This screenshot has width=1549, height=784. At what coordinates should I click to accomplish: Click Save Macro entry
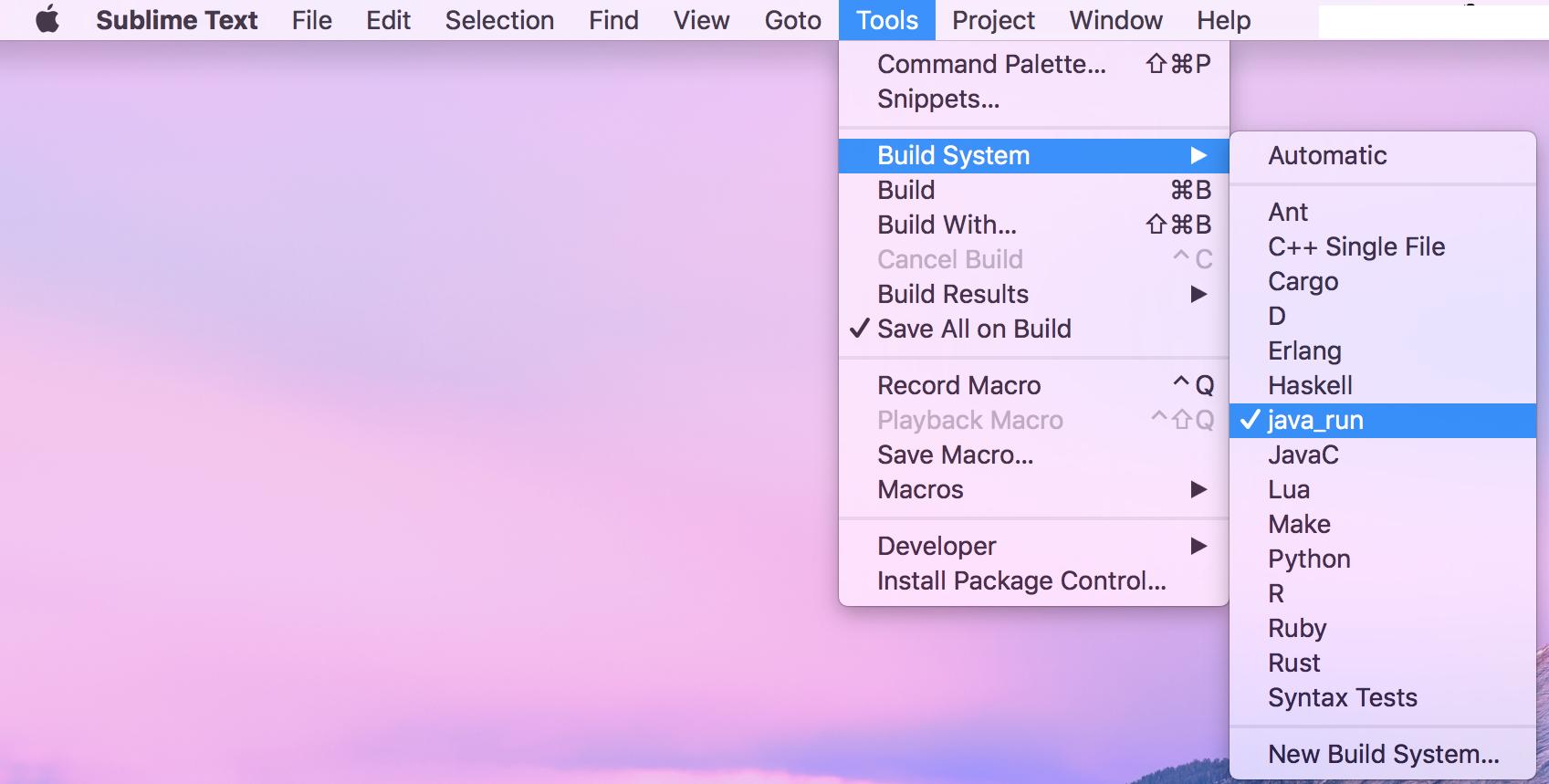(955, 455)
